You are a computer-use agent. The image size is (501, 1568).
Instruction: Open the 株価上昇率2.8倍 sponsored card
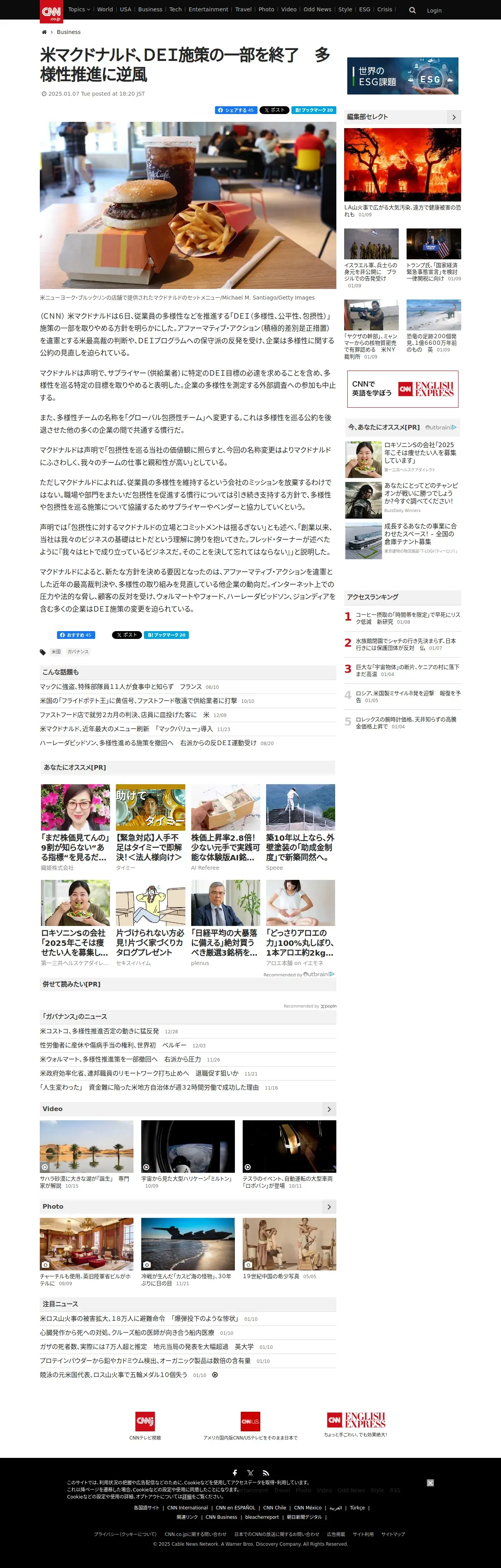226,827
